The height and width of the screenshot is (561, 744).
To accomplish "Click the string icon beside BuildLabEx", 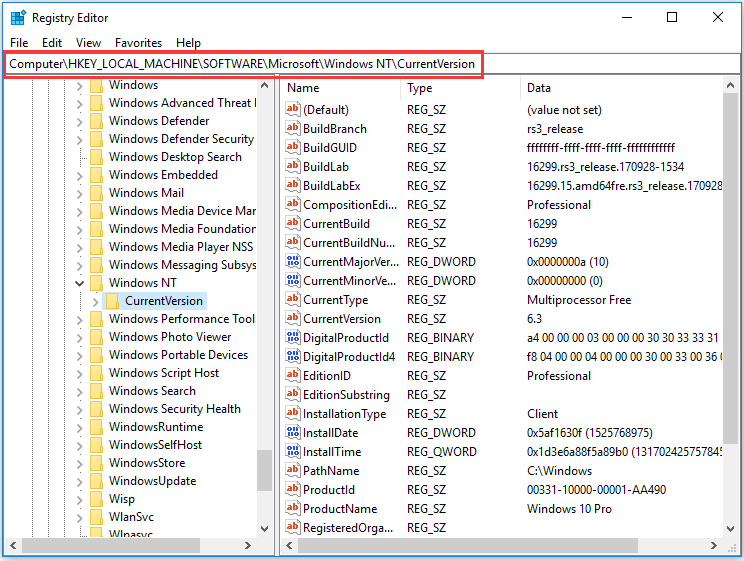I will (293, 185).
